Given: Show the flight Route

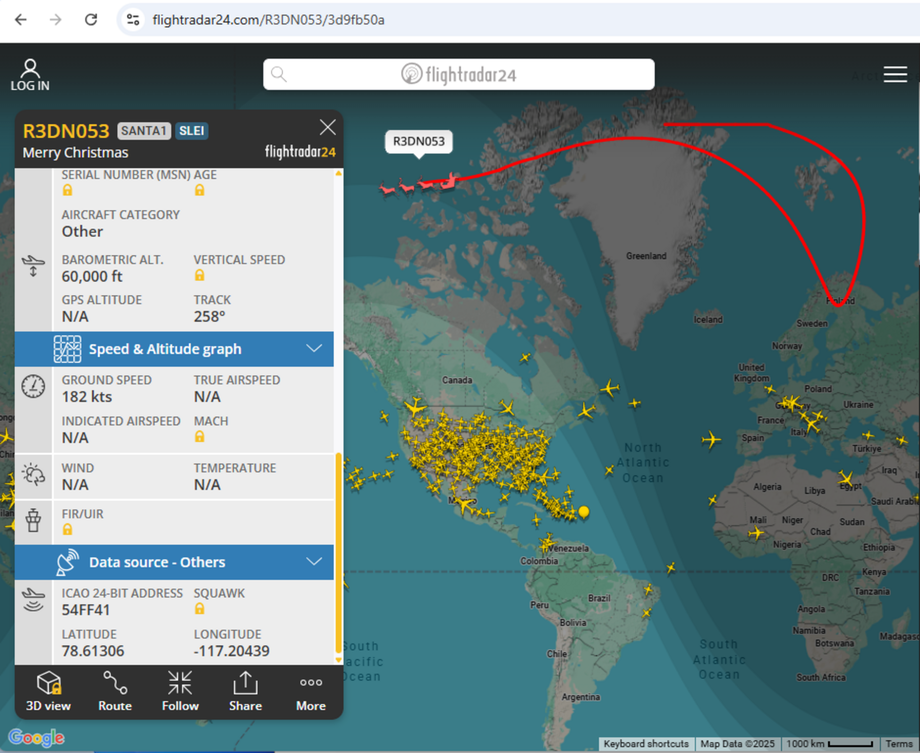Looking at the screenshot, I should [x=115, y=691].
